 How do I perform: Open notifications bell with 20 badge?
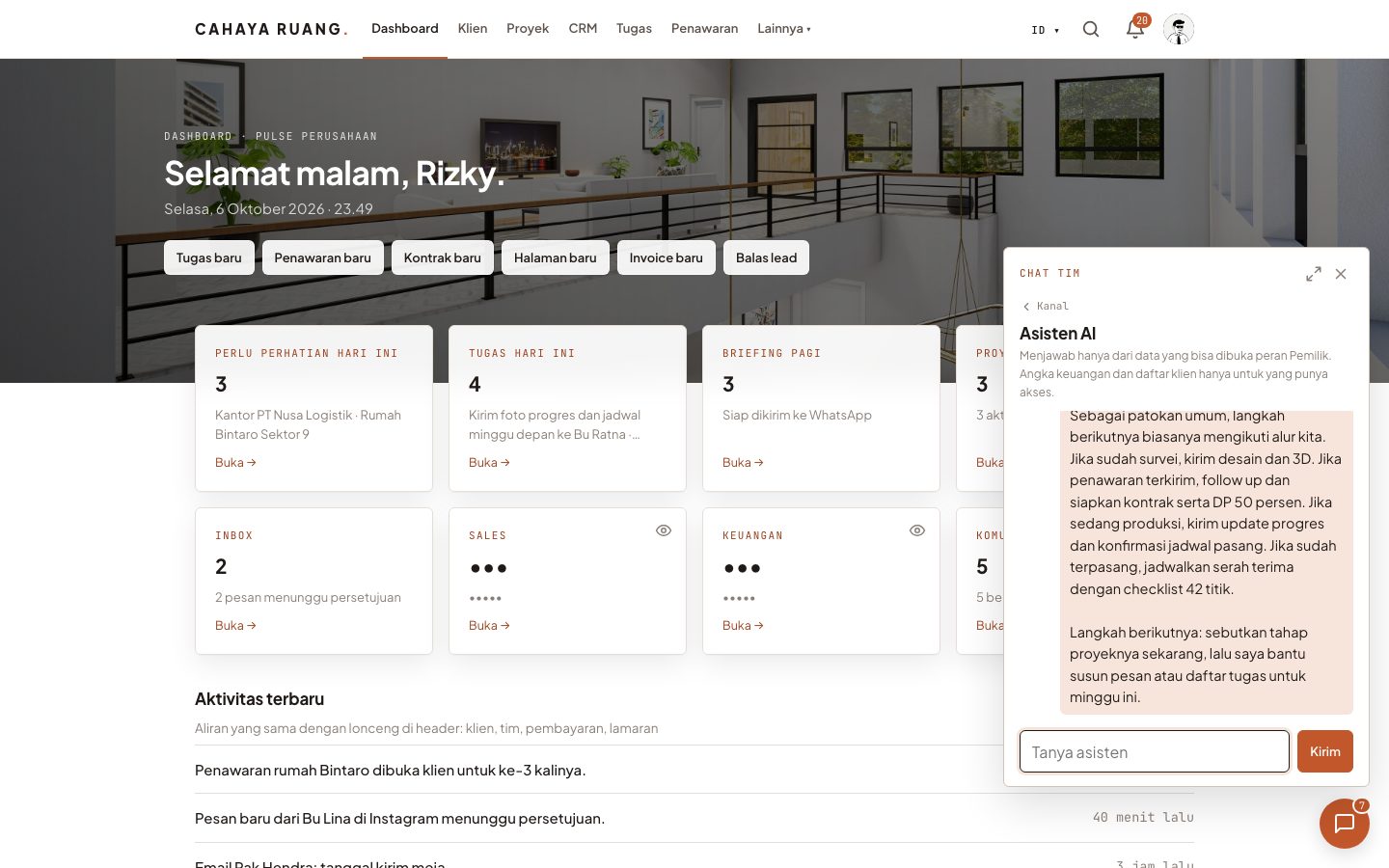pyautogui.click(x=1135, y=29)
